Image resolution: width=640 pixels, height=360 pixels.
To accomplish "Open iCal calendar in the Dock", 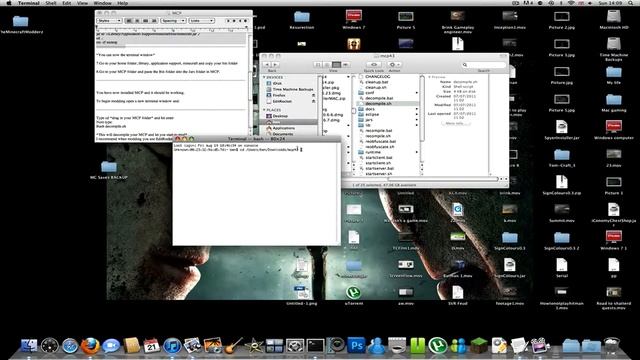I will click(x=151, y=346).
